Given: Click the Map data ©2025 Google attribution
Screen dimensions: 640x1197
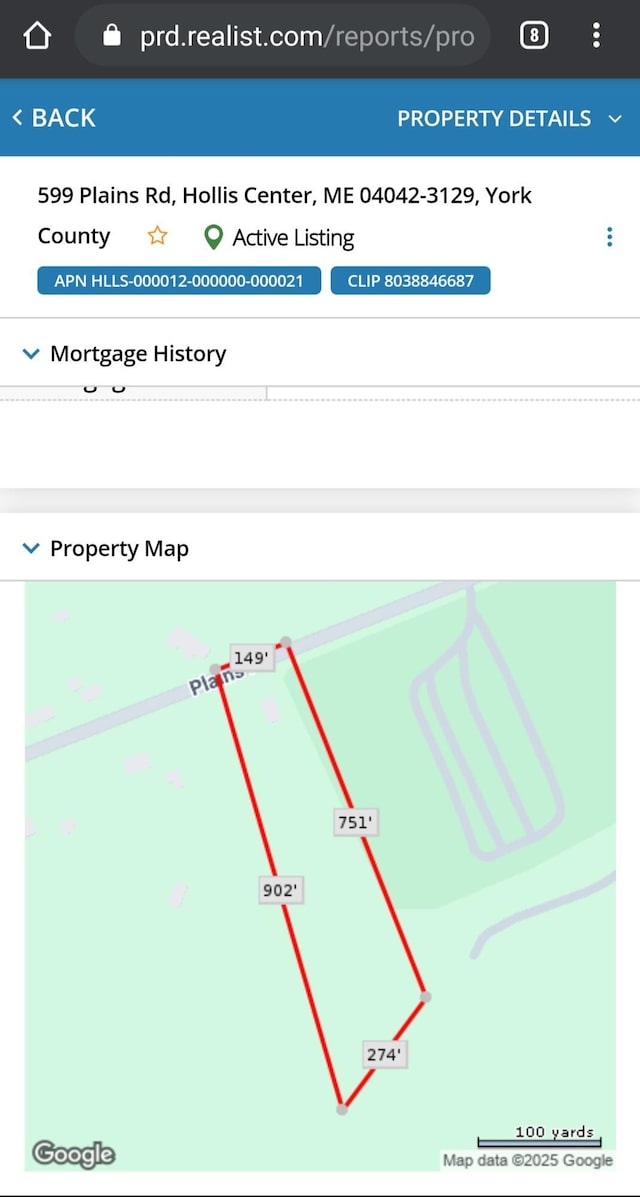Looking at the screenshot, I should pos(528,1160).
